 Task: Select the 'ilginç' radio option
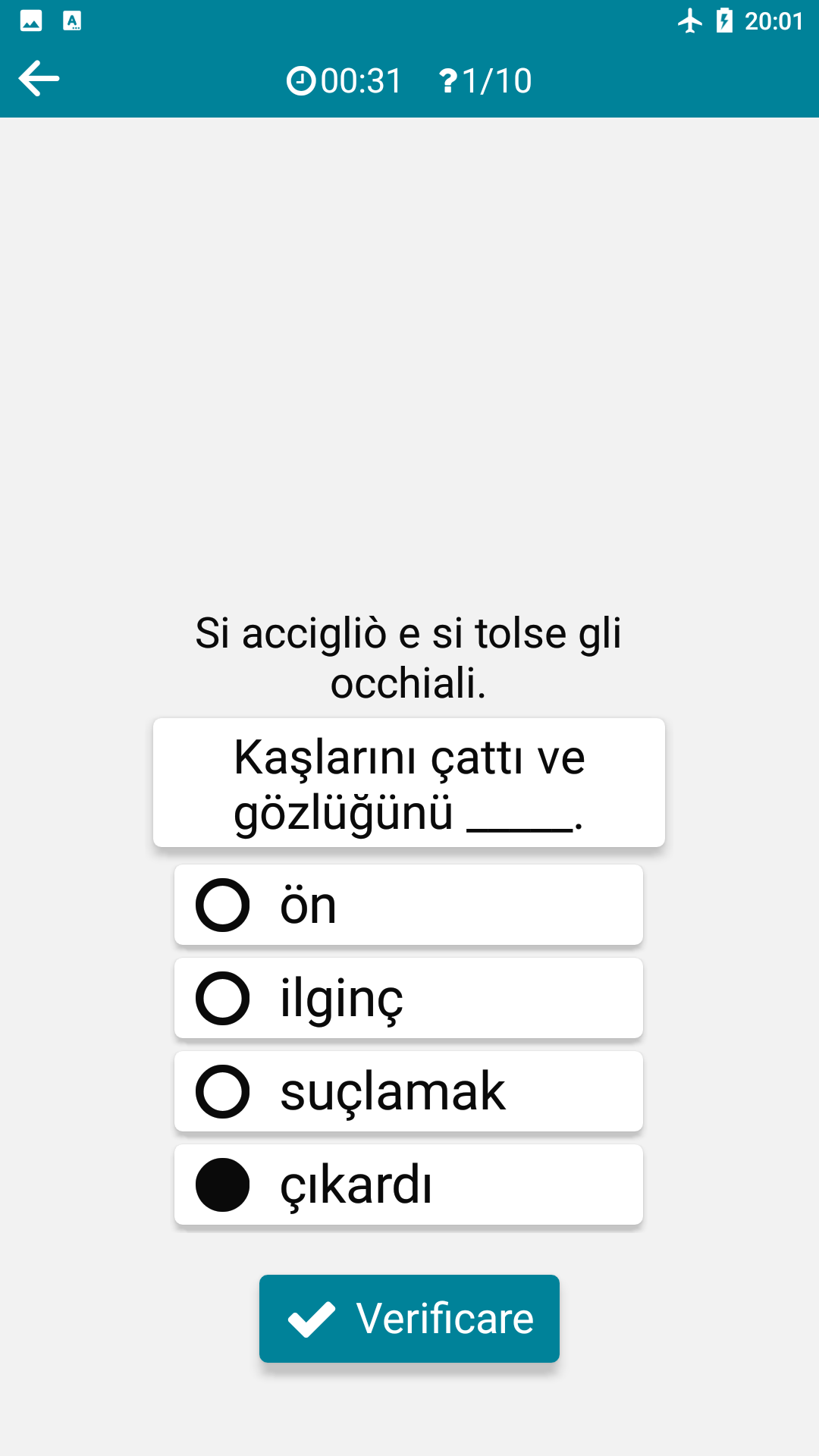(223, 998)
